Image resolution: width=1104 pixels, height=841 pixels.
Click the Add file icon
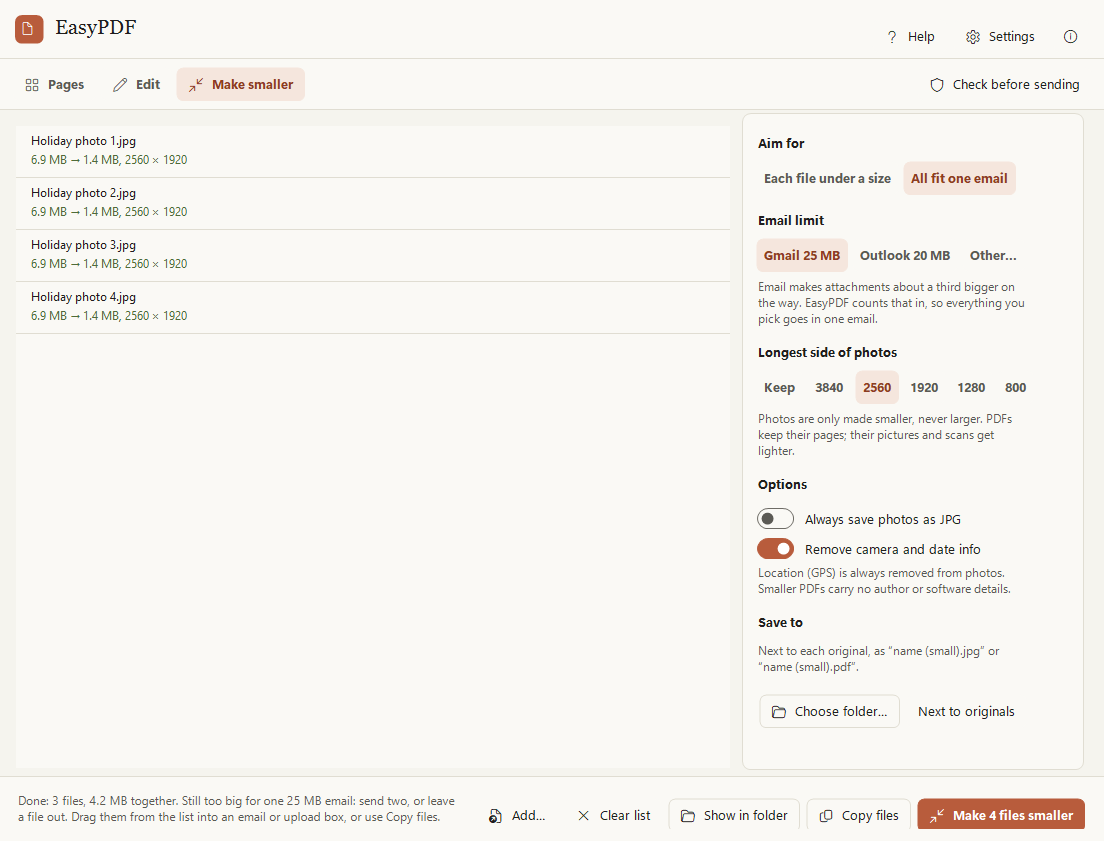coord(496,816)
